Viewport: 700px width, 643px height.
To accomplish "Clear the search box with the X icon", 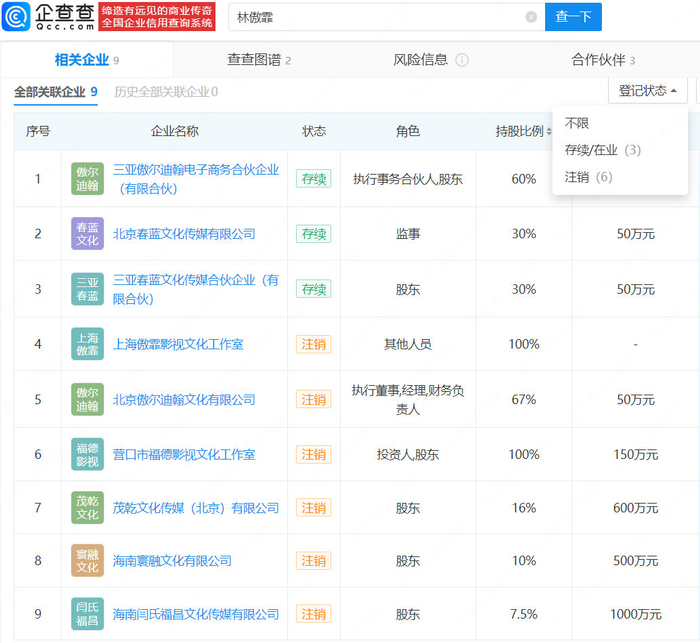I will click(x=531, y=17).
